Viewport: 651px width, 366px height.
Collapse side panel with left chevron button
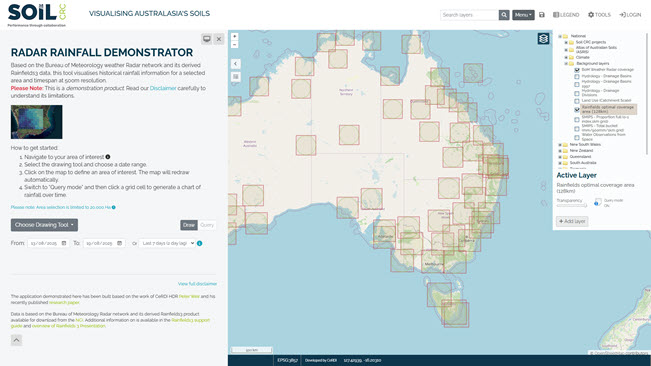coord(235,63)
